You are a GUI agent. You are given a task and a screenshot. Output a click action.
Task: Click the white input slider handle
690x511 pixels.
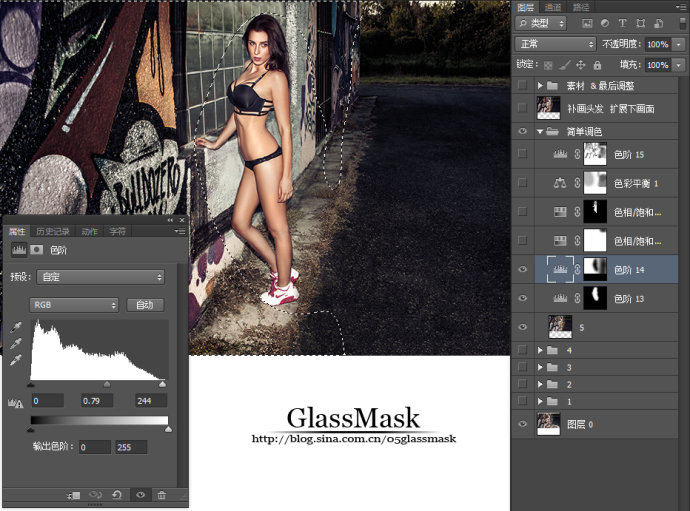pos(162,384)
